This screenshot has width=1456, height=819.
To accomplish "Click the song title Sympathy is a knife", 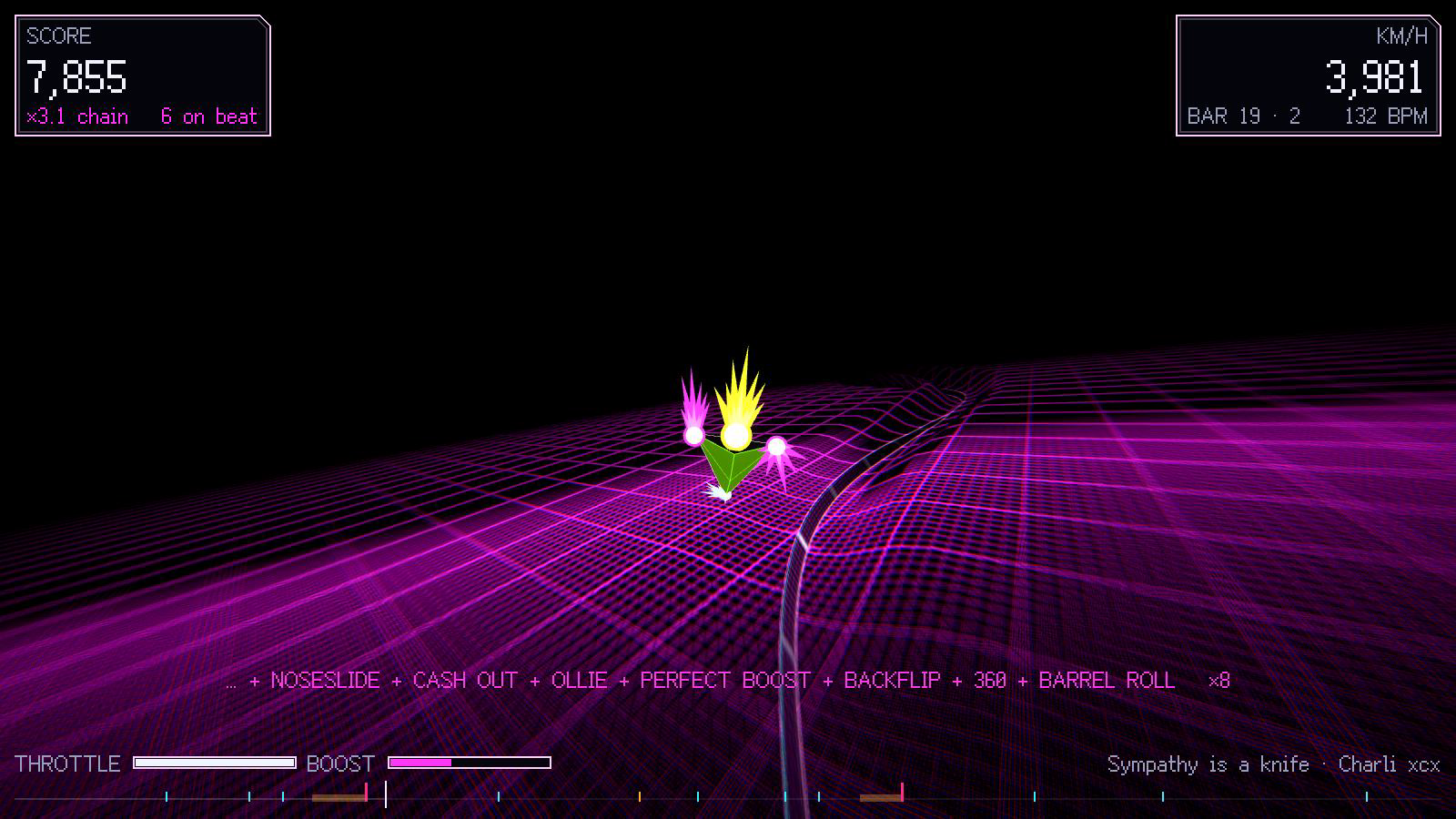I will (x=1208, y=764).
